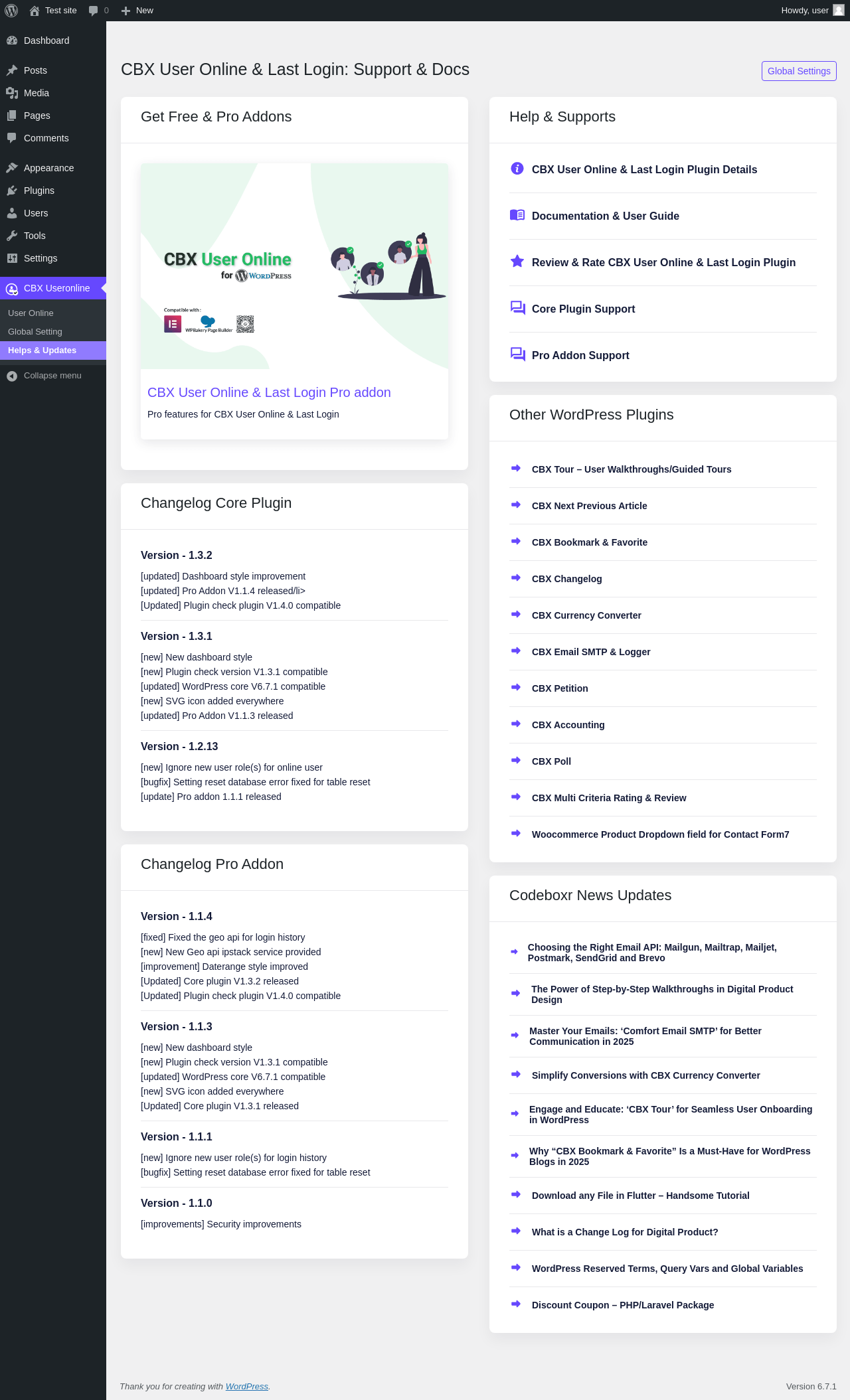Image resolution: width=850 pixels, height=1400 pixels.
Task: Open CBX Multi Criteria Rating & Review link
Action: click(x=609, y=798)
